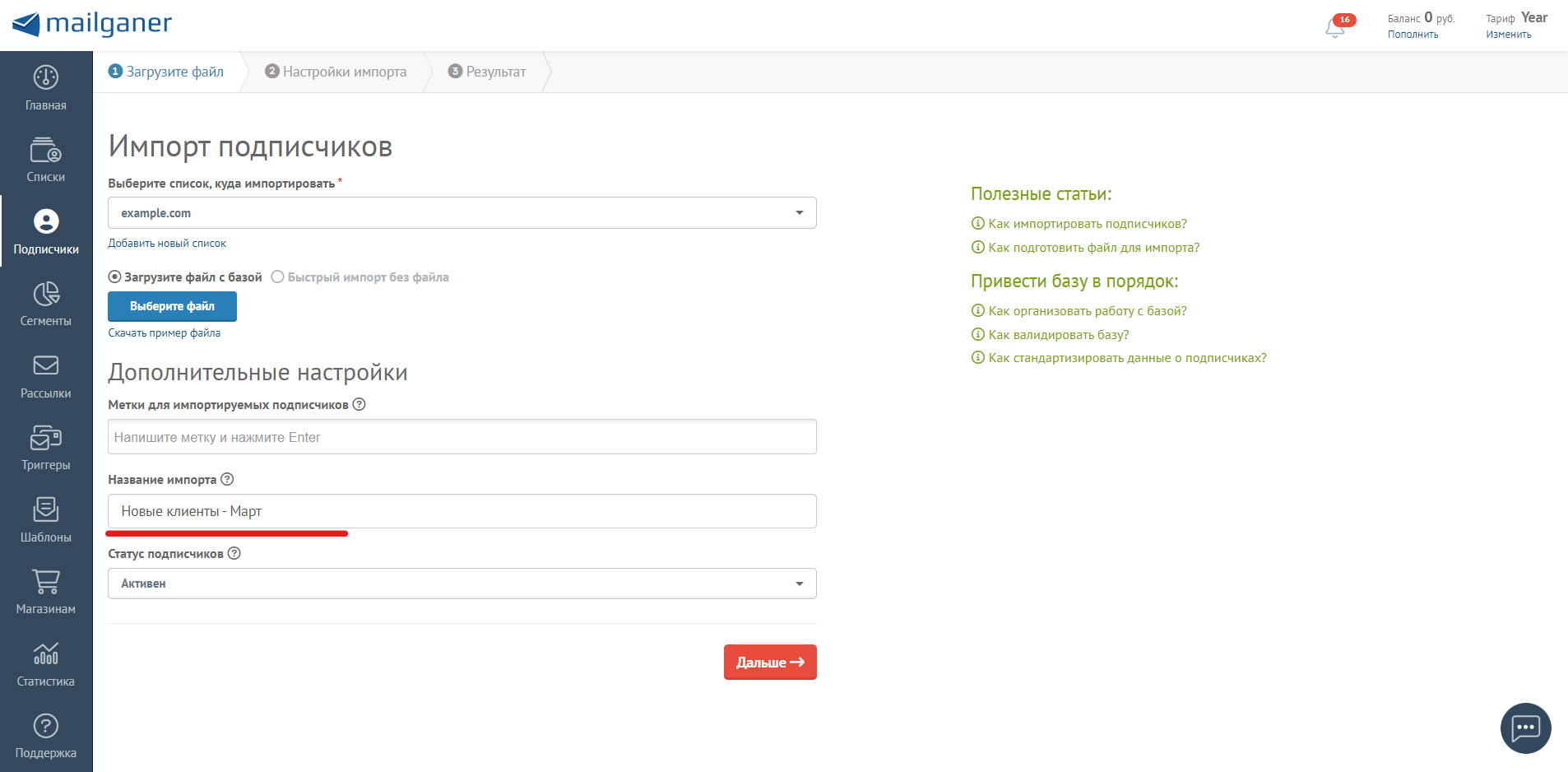Open article Как подготовить файл для импорта?

coord(1094,248)
